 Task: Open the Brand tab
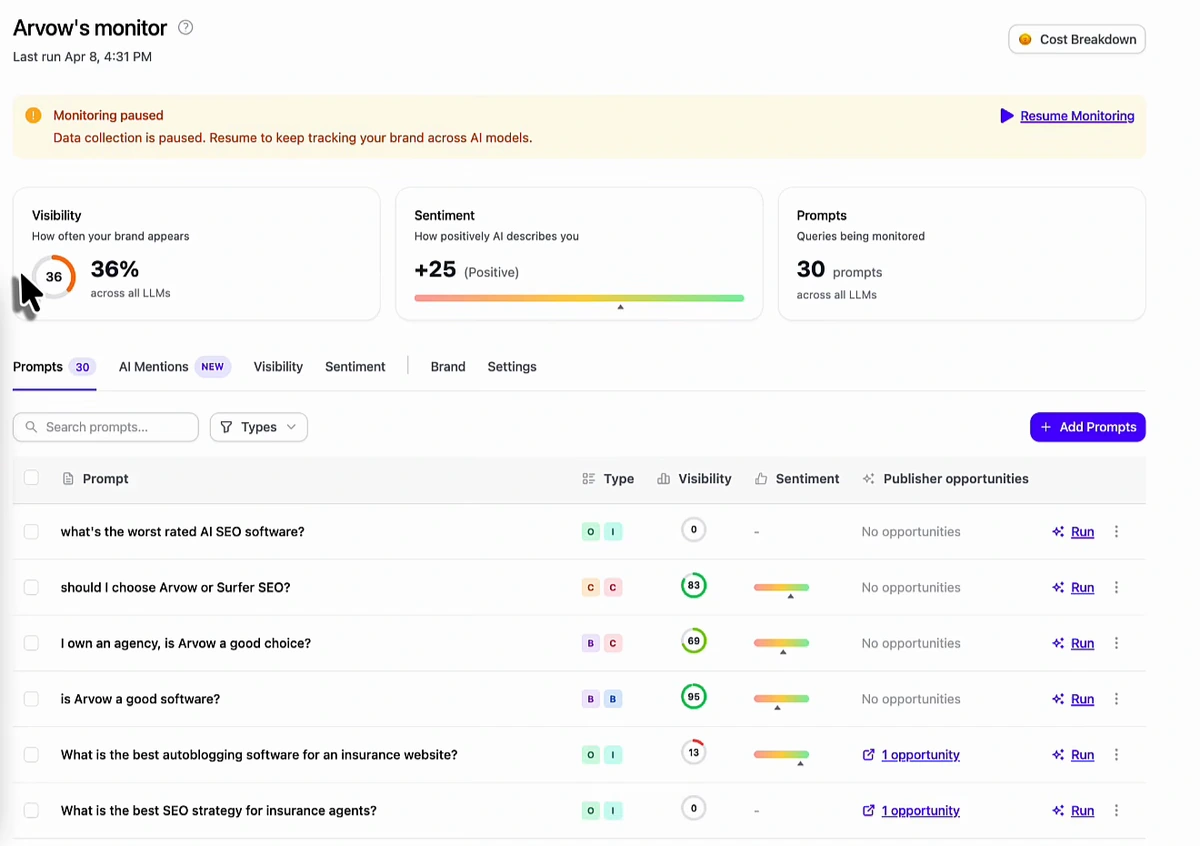pyautogui.click(x=448, y=367)
